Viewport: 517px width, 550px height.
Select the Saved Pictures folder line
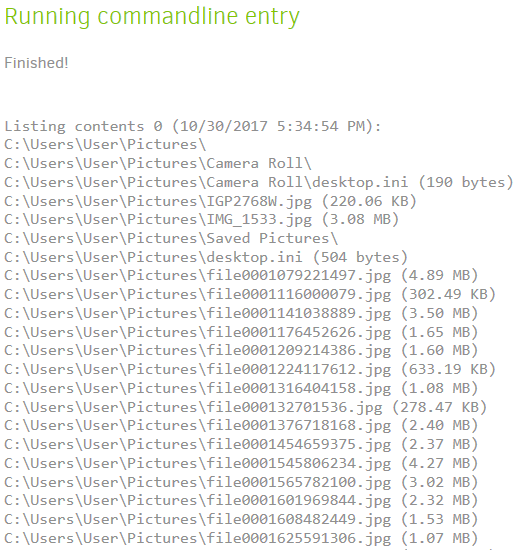[x=171, y=239]
